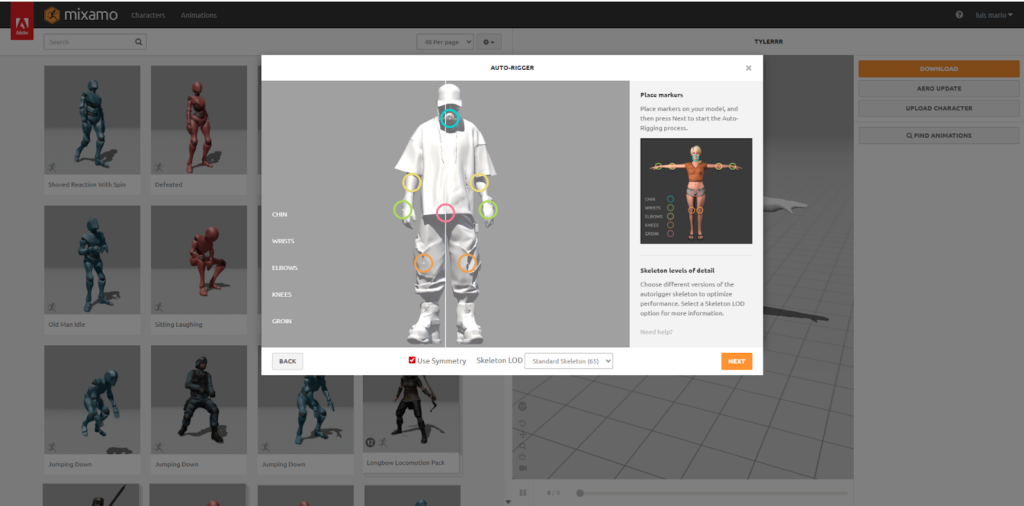Click the running-man icon on Shoved Reaction With Spin
The height and width of the screenshot is (506, 1024).
point(52,167)
